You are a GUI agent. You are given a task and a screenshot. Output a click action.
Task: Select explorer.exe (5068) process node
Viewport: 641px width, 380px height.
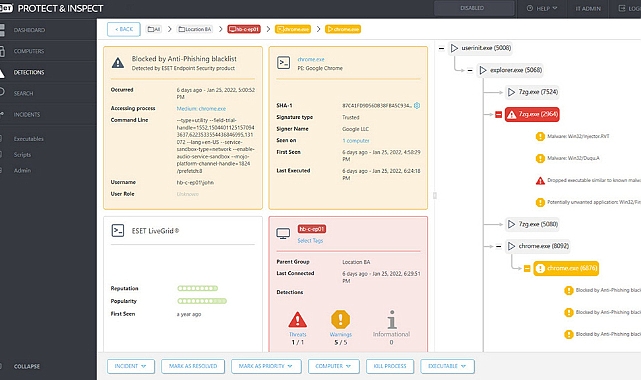click(511, 70)
